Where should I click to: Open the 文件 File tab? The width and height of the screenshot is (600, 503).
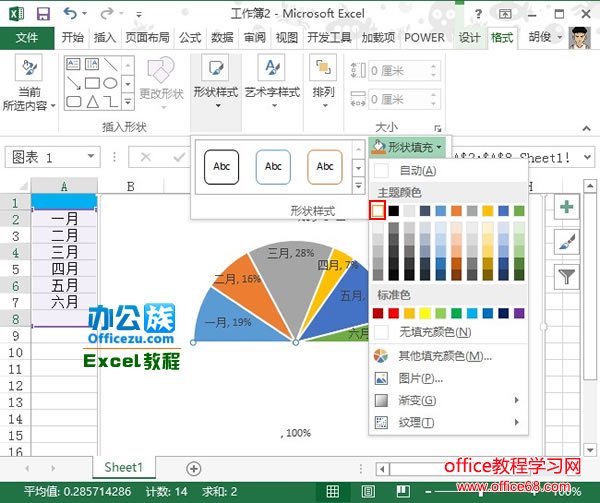27,37
